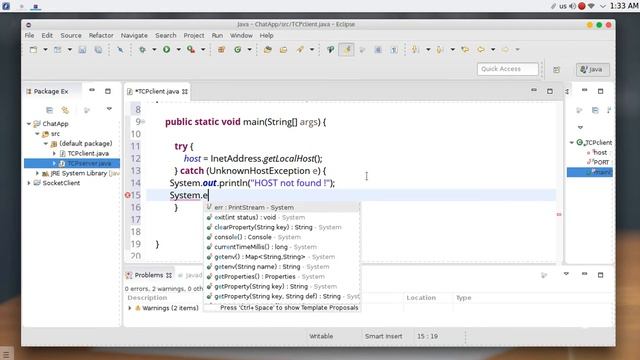Click the Forward navigation arrow icon
Screen dimensions: 640x360
pyautogui.click(x=505, y=49)
